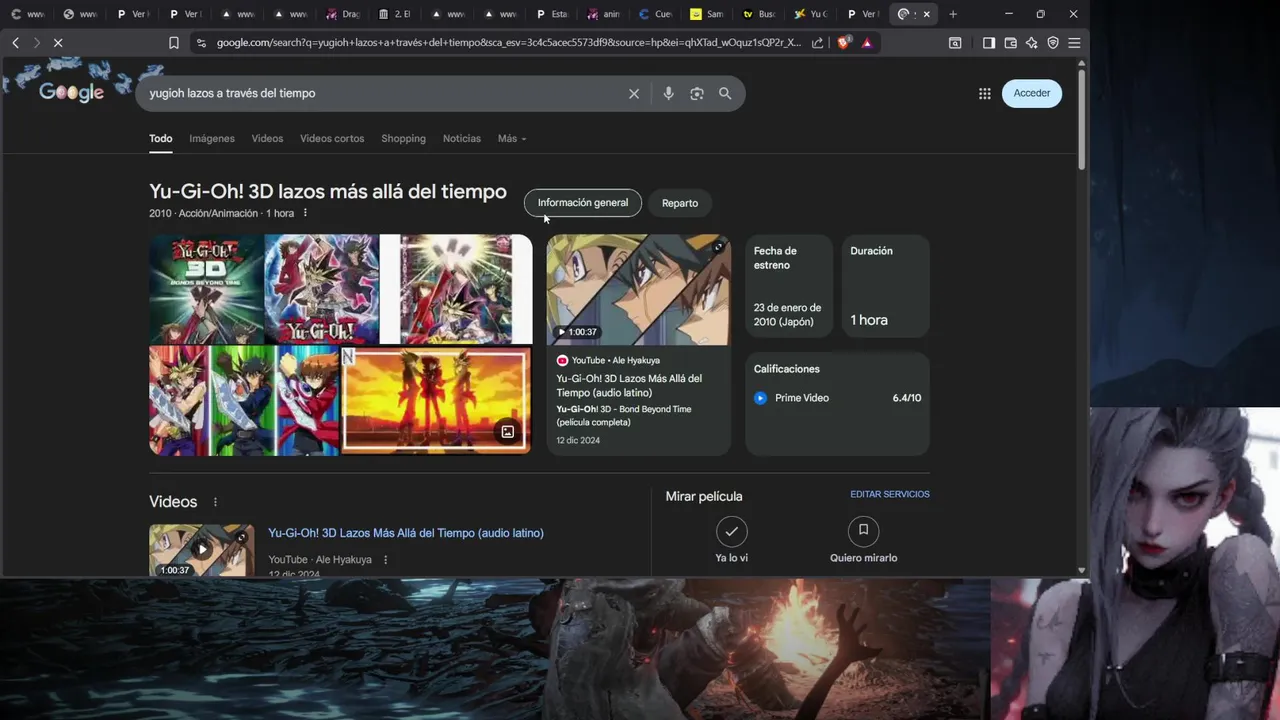
Task: Open a new browser tab with plus
Action: point(953,14)
